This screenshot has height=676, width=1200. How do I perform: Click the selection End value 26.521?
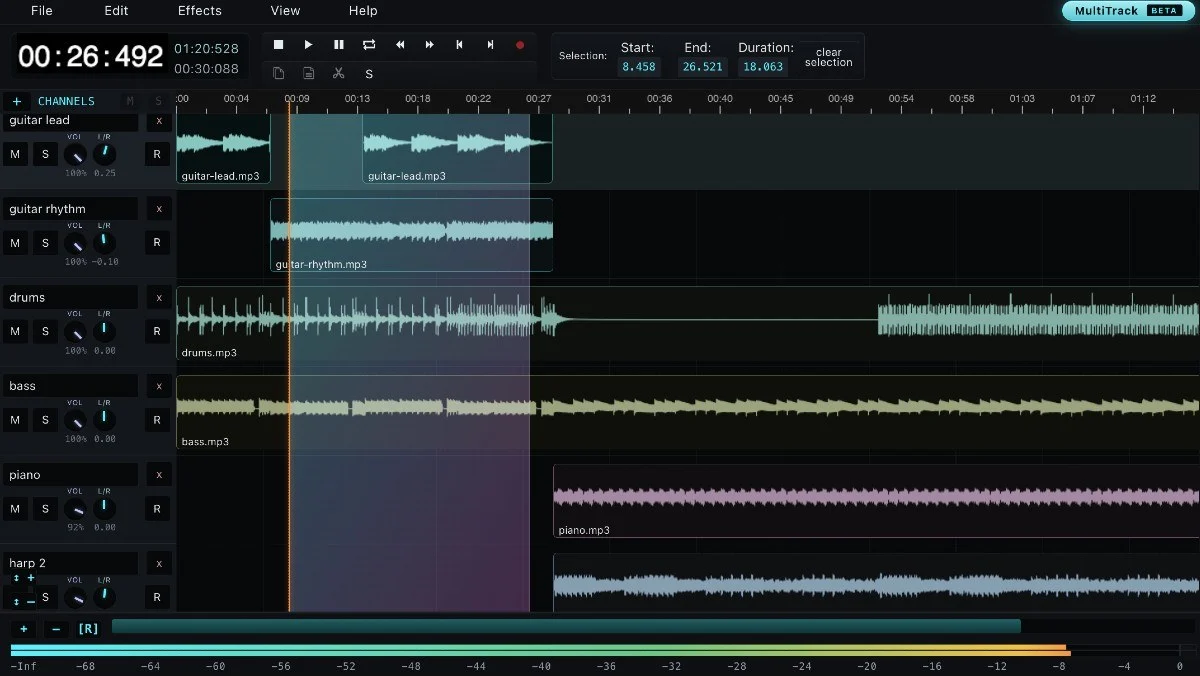pyautogui.click(x=701, y=67)
